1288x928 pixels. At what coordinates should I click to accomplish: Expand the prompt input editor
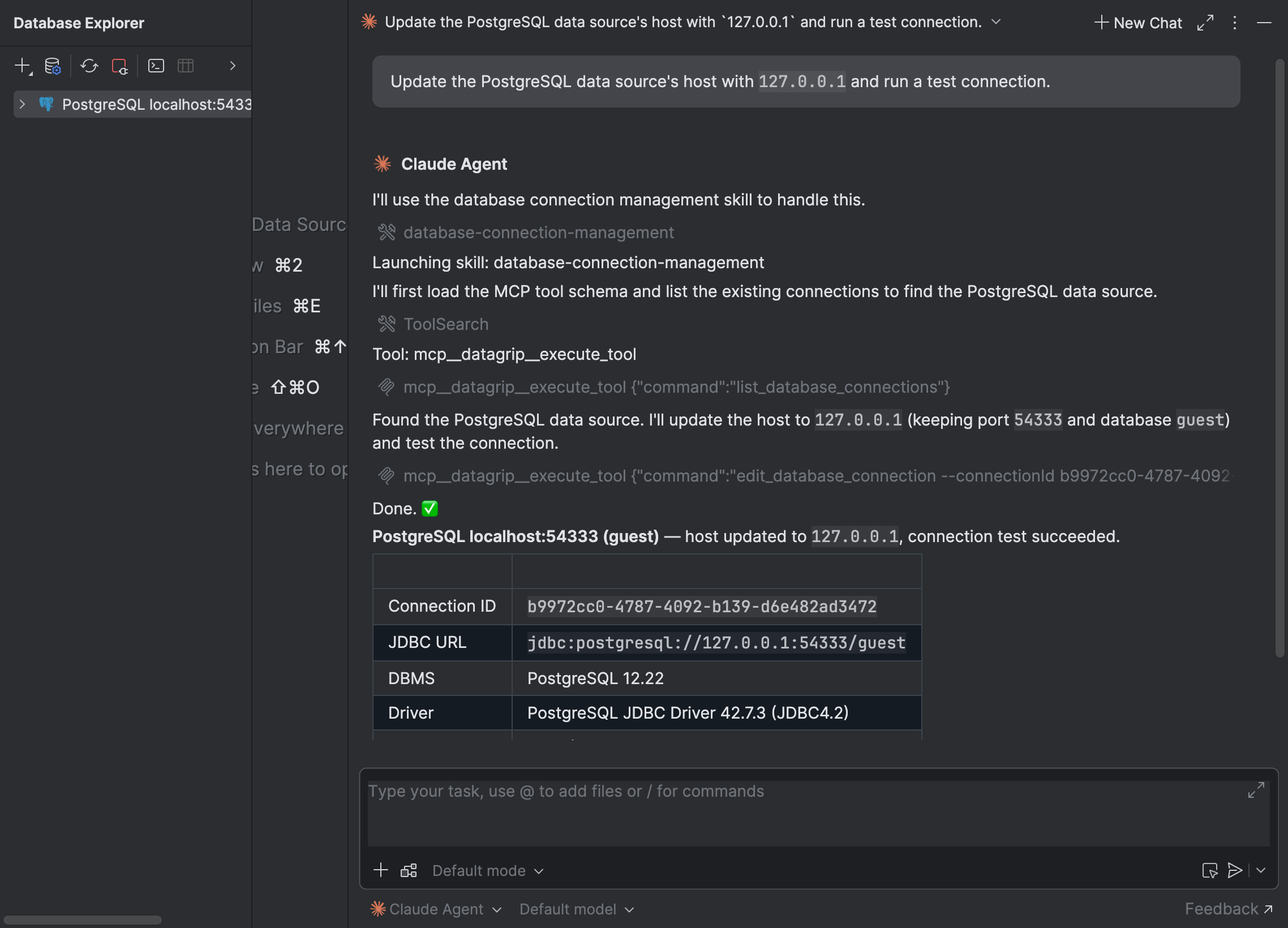click(1256, 790)
